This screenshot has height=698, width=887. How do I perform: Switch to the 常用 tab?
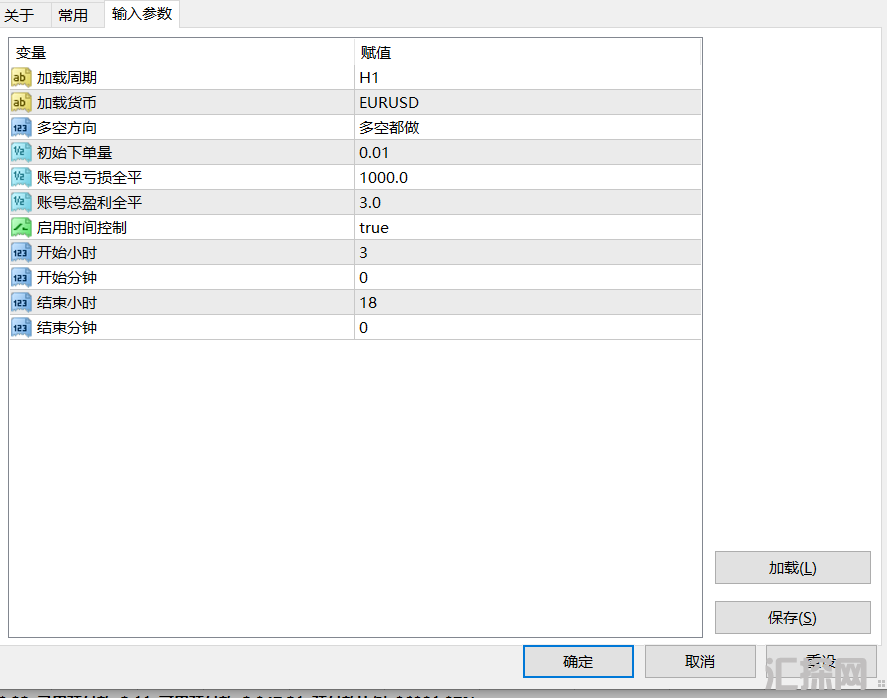[73, 15]
